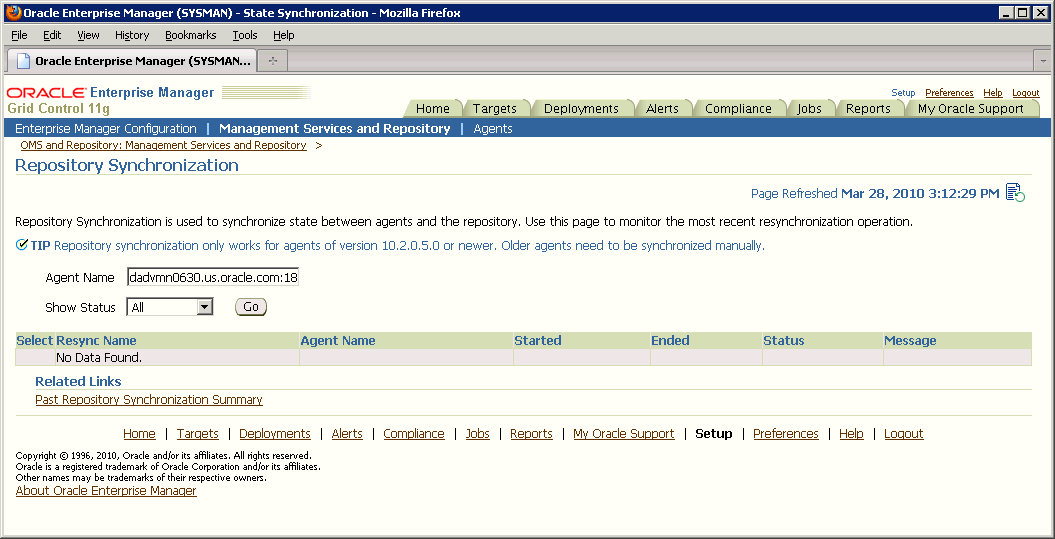
Task: Click the footer Deployments link
Action: [x=275, y=434]
